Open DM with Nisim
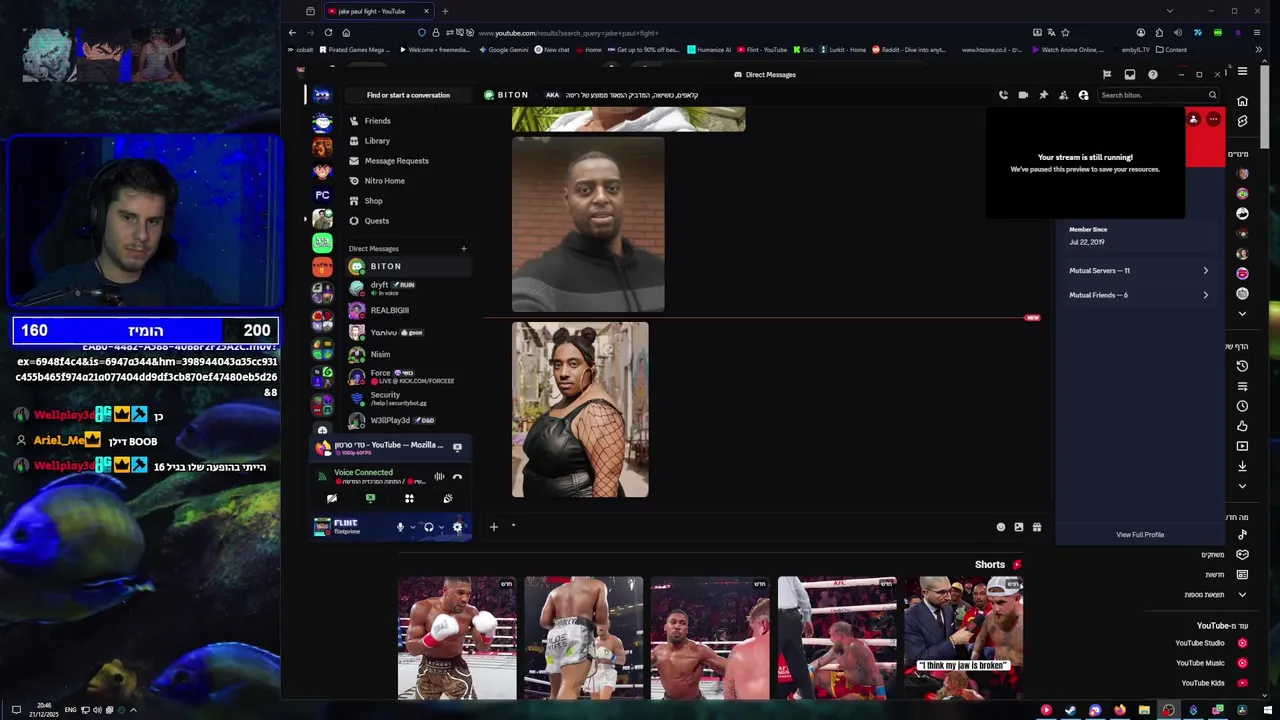Viewport: 1280px width, 720px height. 408,354
